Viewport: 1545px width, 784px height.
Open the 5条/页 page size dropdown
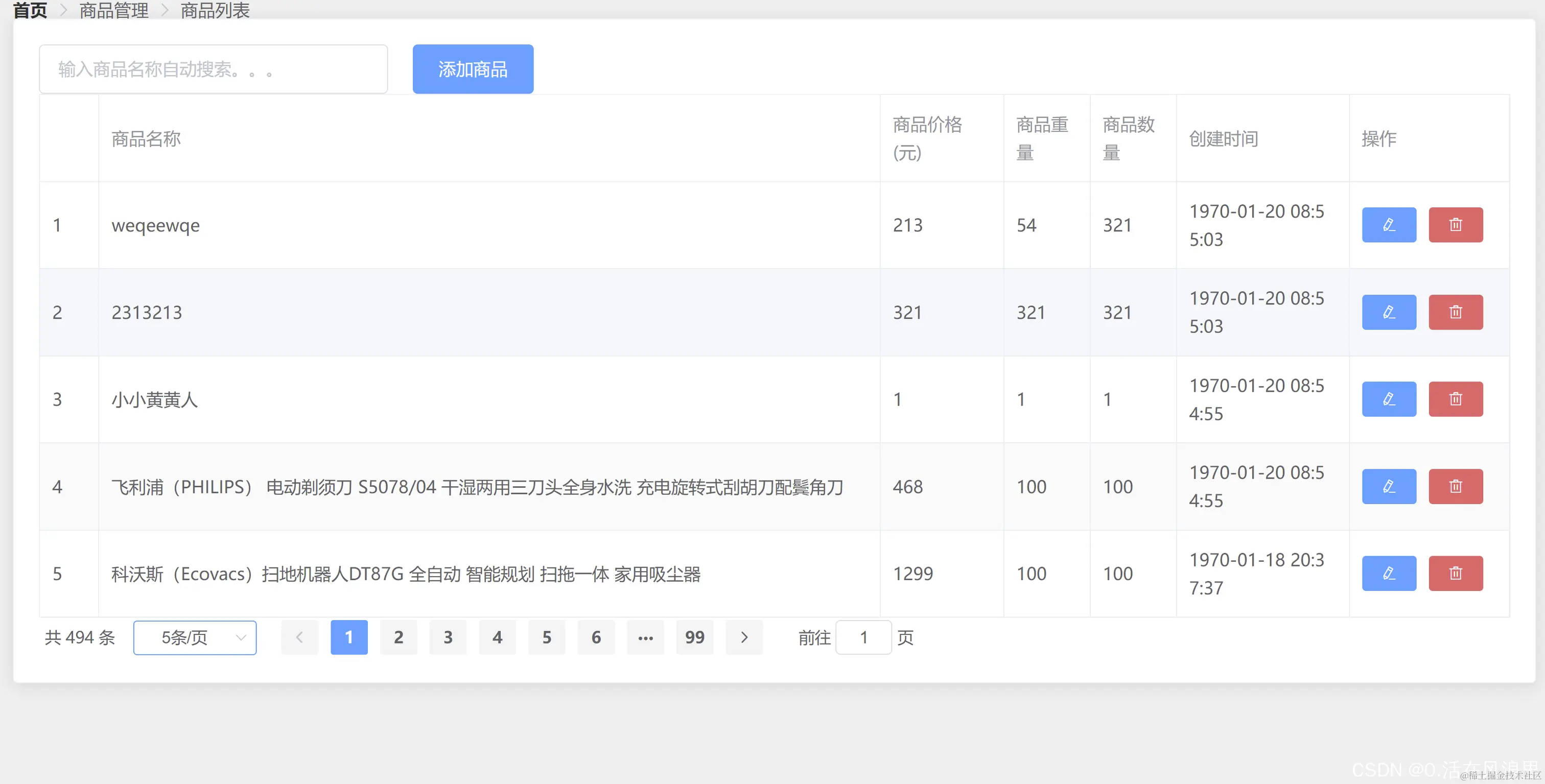[x=195, y=637]
